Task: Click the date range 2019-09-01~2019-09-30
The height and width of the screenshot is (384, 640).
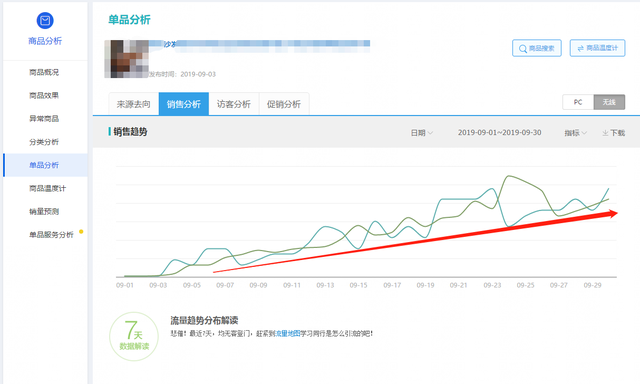Action: (x=499, y=133)
